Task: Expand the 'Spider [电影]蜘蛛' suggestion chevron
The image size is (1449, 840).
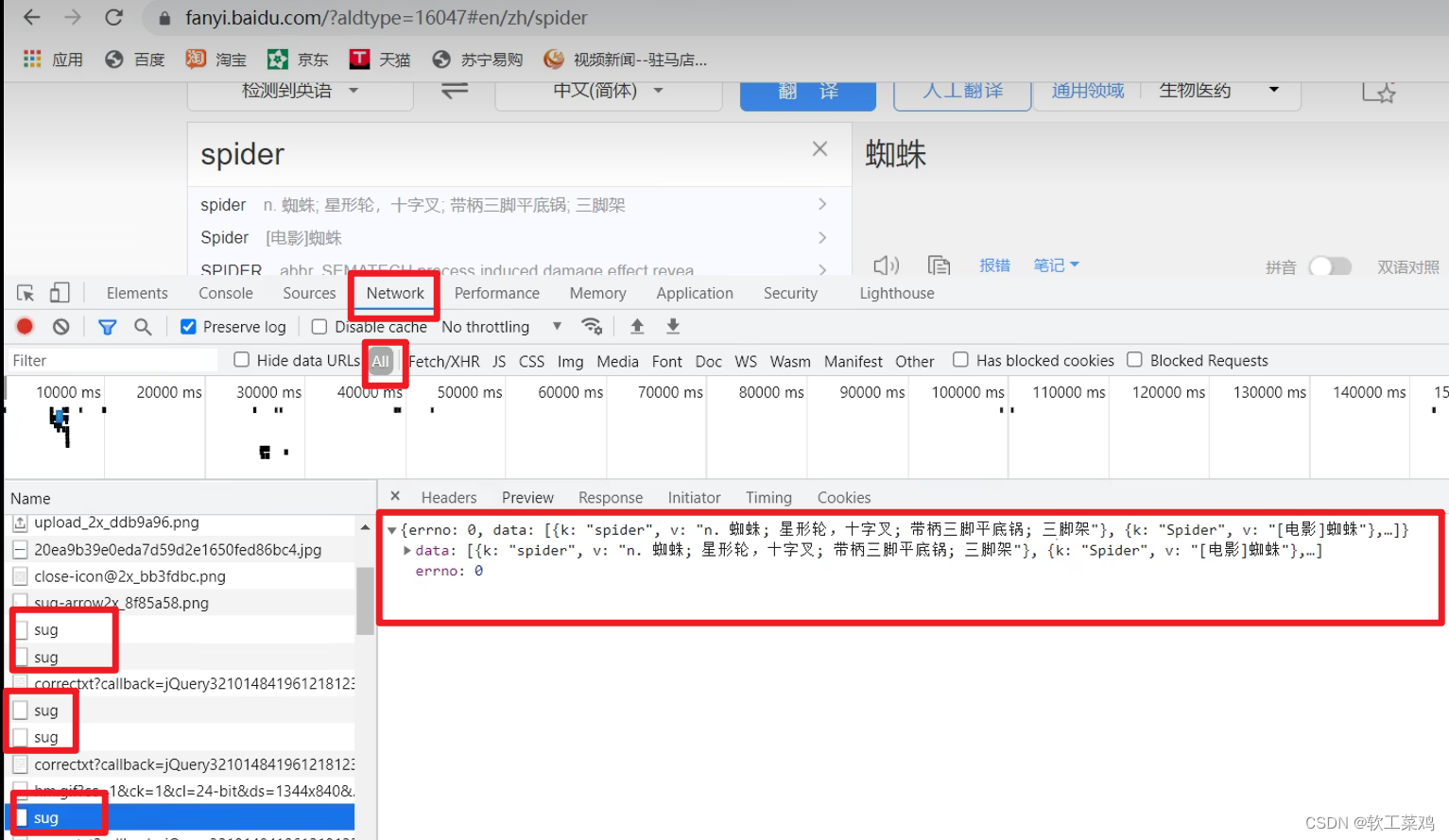Action: pos(822,237)
